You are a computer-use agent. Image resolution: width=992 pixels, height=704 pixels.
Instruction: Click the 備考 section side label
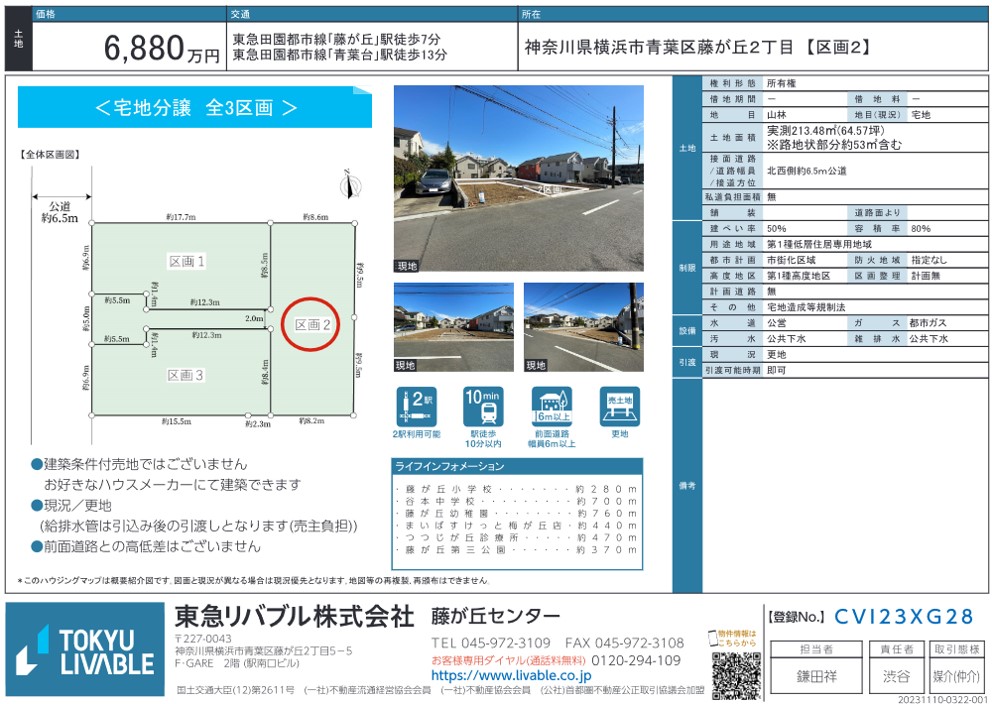point(686,484)
